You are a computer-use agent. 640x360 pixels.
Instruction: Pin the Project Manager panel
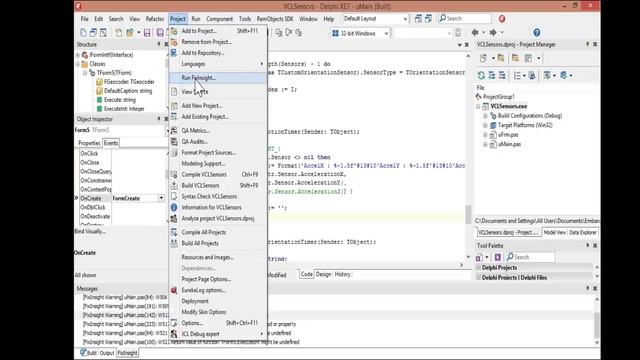[x=588, y=44]
